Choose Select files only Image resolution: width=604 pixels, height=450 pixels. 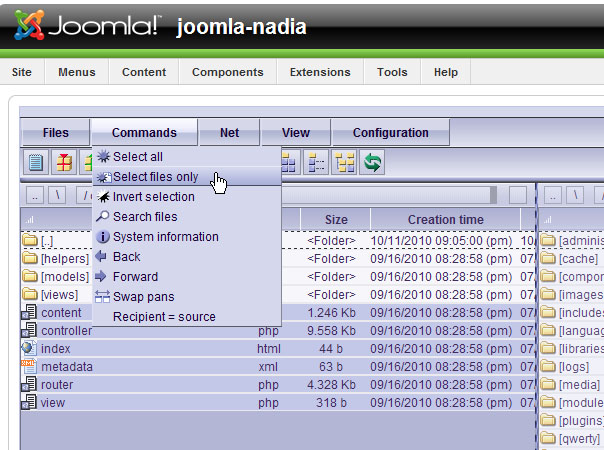click(187, 176)
